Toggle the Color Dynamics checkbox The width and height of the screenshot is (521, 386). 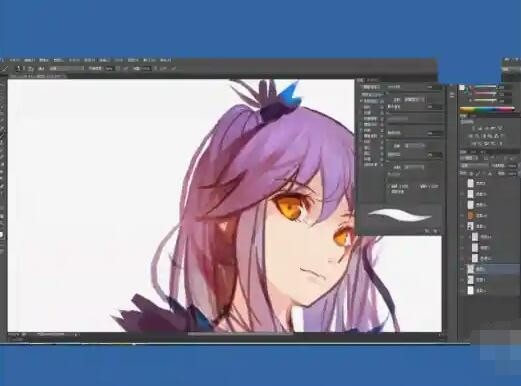362,125
